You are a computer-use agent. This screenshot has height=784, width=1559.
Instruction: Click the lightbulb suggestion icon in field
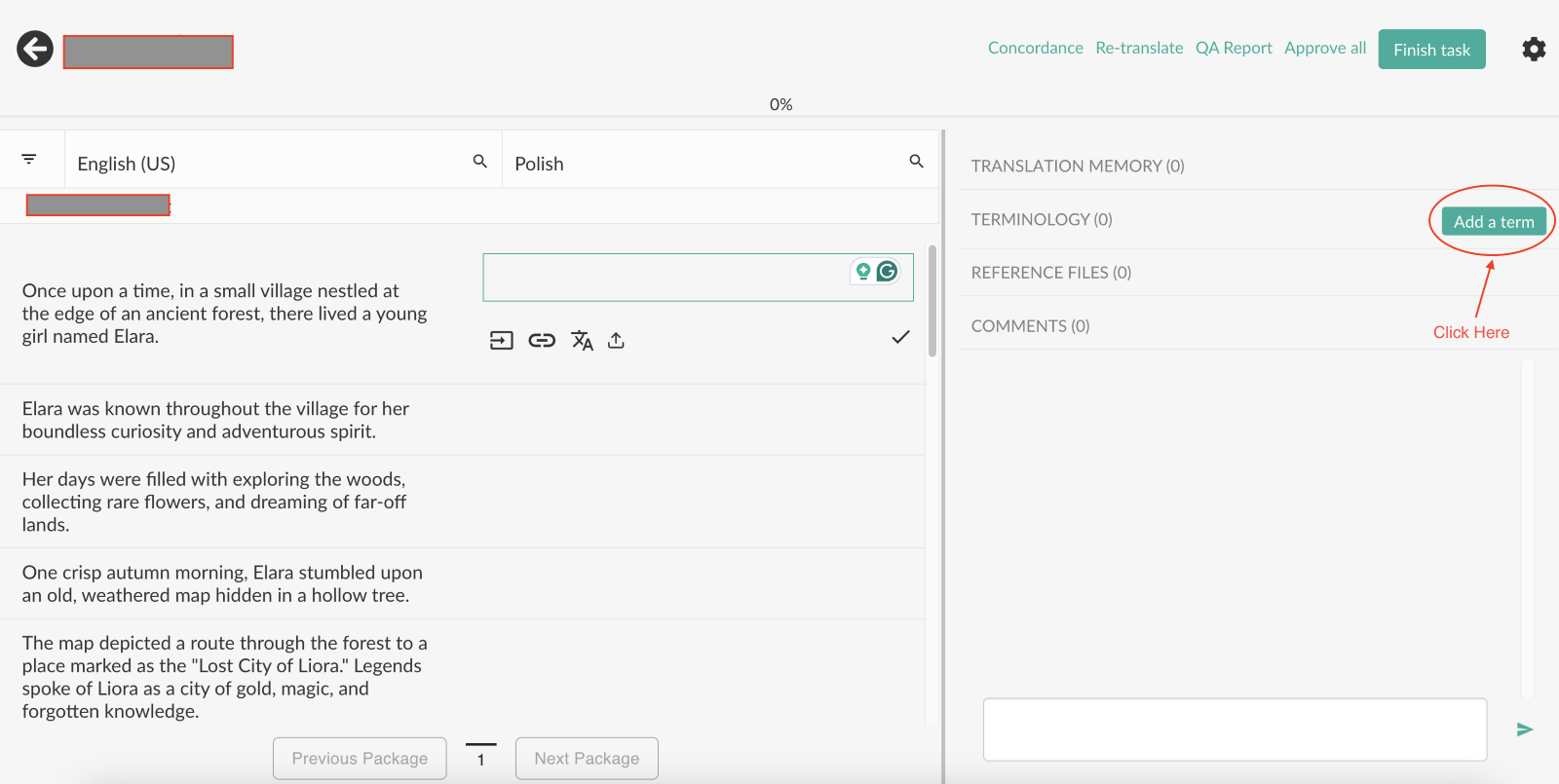862,272
